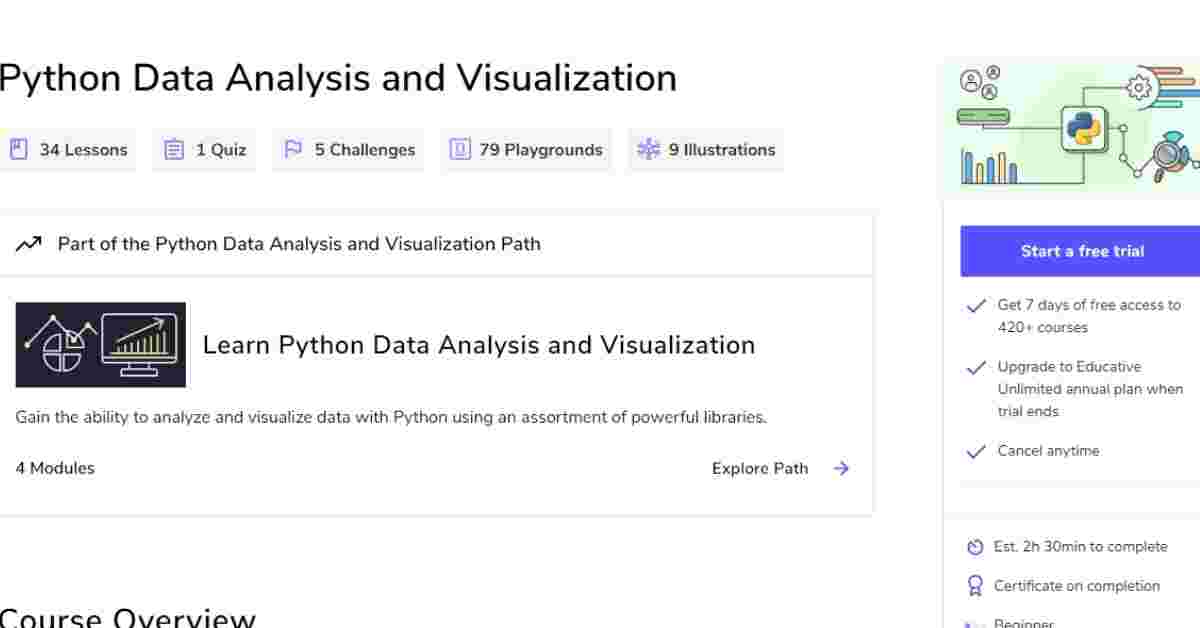Click the Explore Path arrow icon

841,468
